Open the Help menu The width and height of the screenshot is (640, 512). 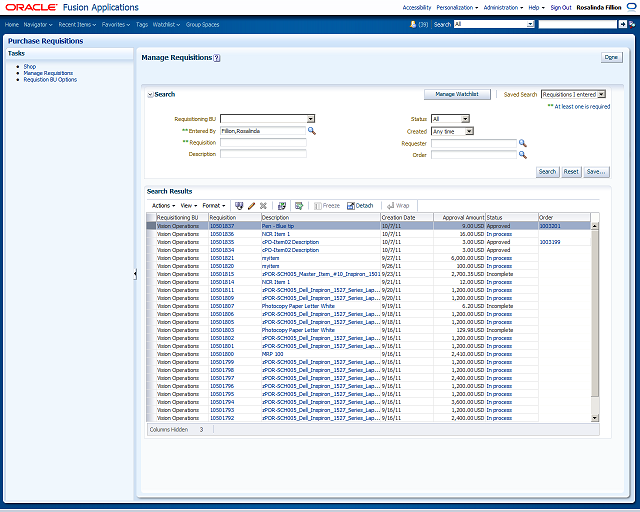click(536, 7)
